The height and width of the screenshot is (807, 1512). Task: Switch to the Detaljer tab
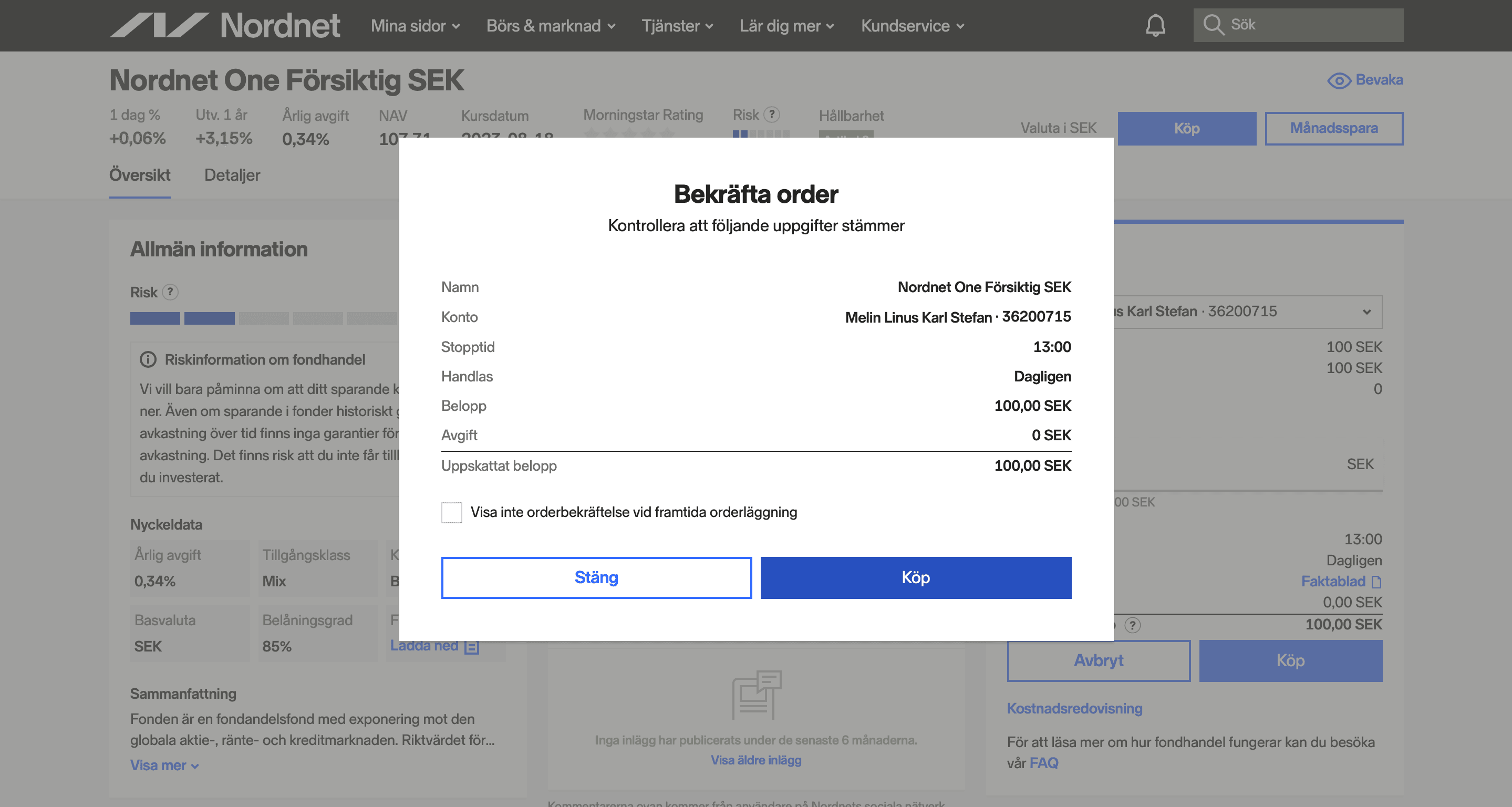click(232, 175)
